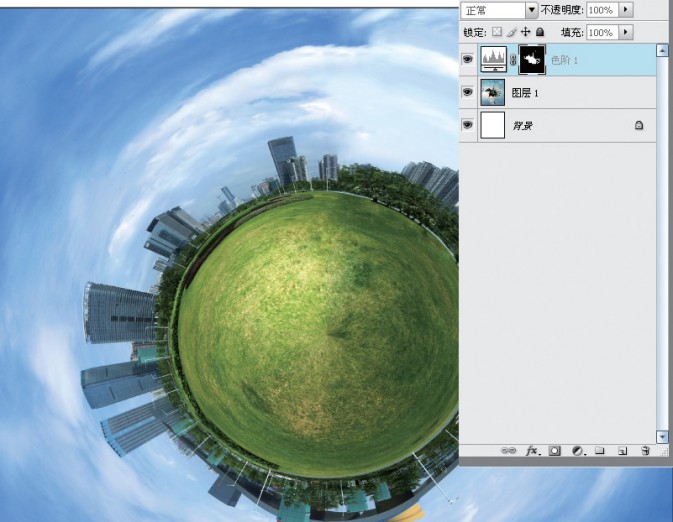The image size is (673, 522).
Task: Click the lock icon on the 背景 layer
Action: (x=639, y=125)
